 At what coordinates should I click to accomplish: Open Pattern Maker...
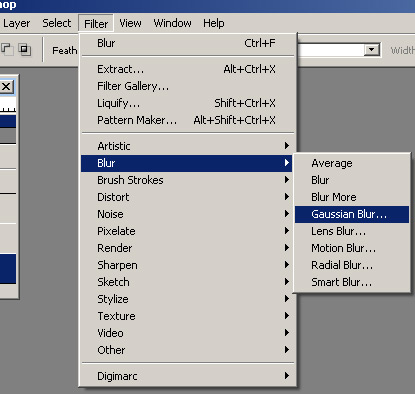point(187,120)
